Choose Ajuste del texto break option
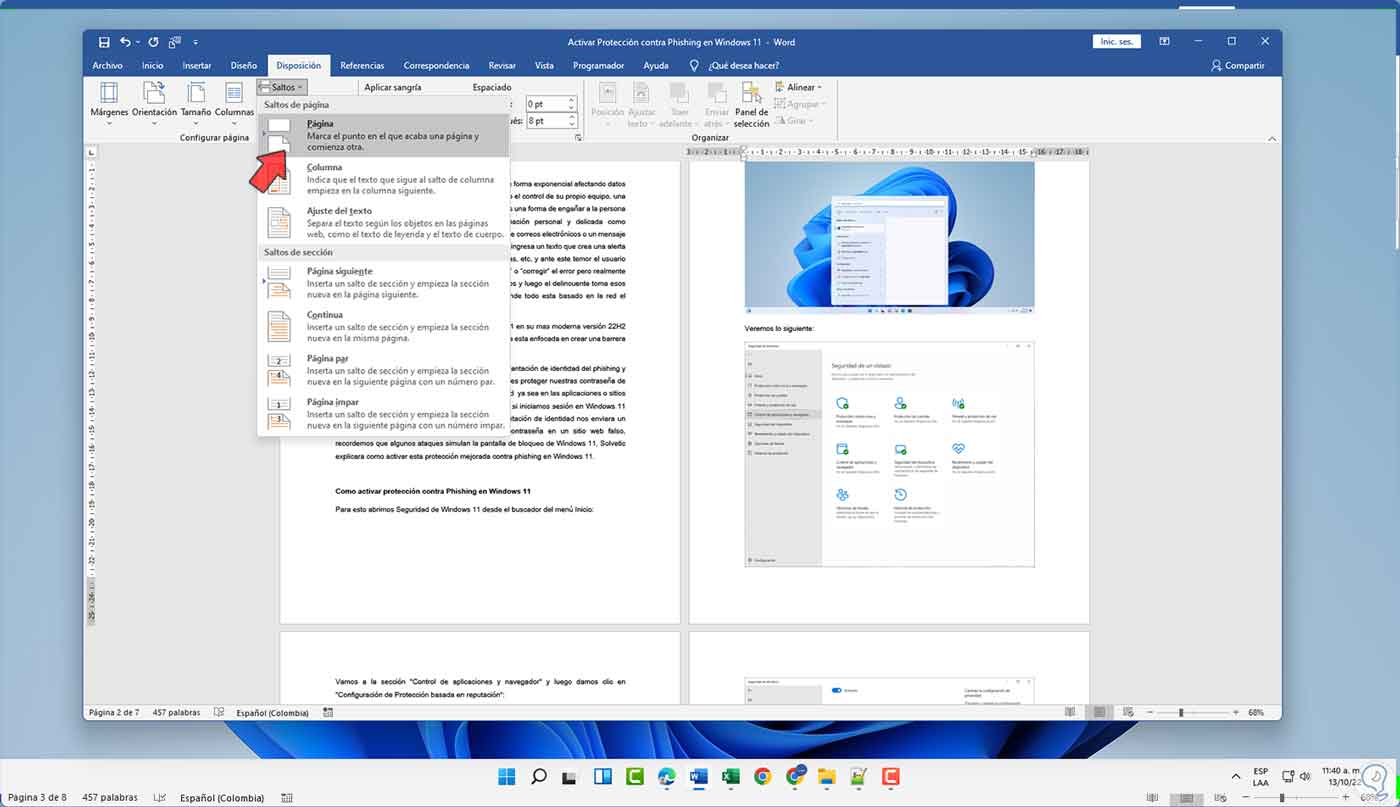 coord(383,222)
